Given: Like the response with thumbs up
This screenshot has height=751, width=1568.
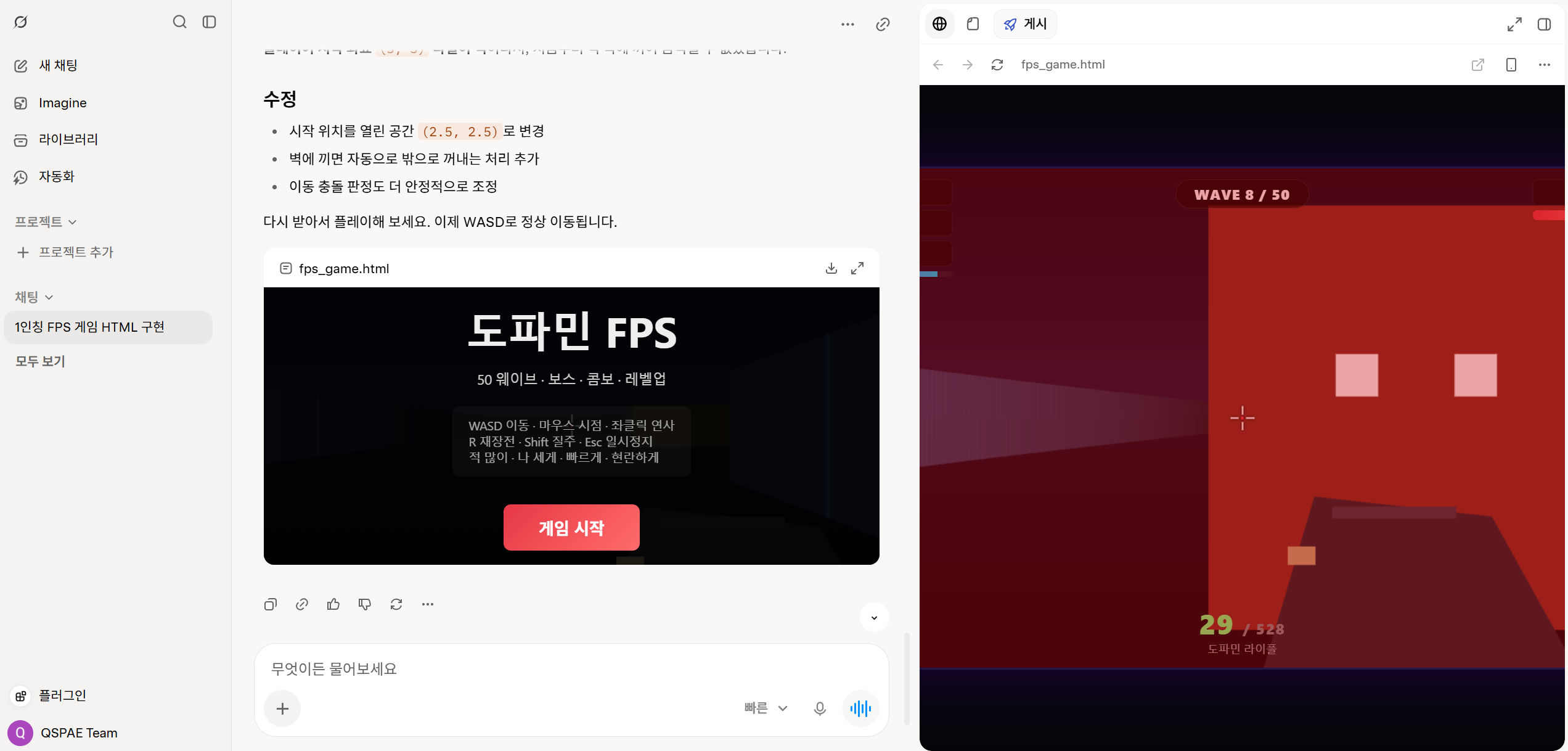Looking at the screenshot, I should click(x=333, y=604).
